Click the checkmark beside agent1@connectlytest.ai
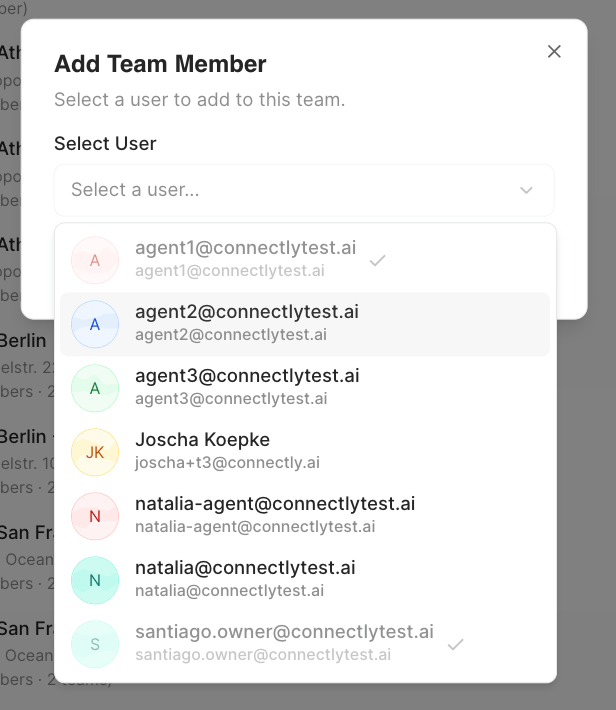Screen dimensions: 616x710 pos(377,260)
